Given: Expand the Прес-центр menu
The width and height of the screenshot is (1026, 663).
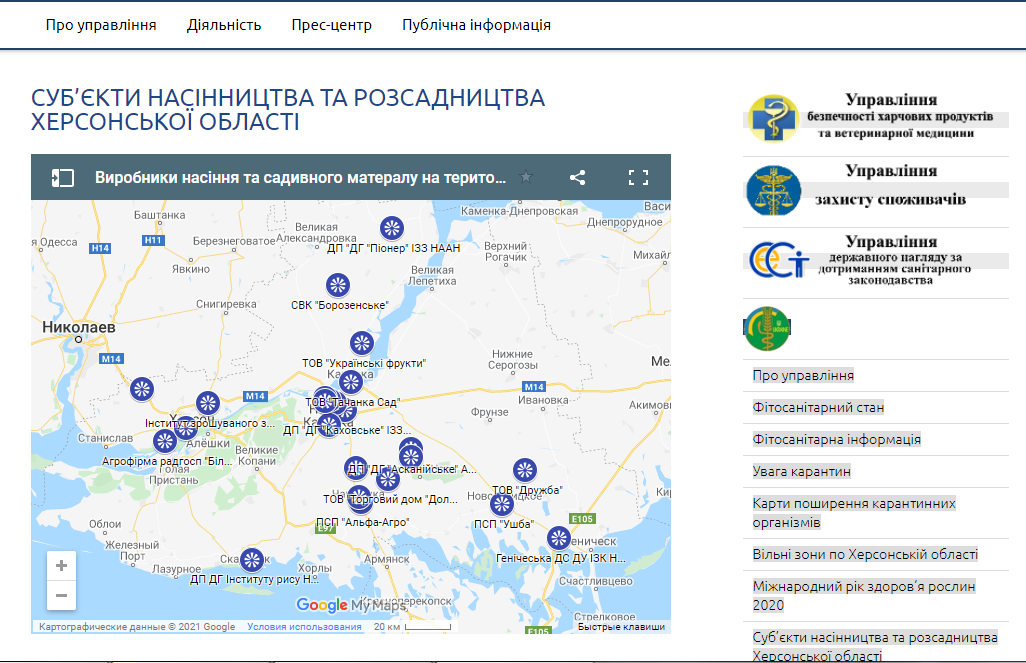Looking at the screenshot, I should (x=331, y=25).
